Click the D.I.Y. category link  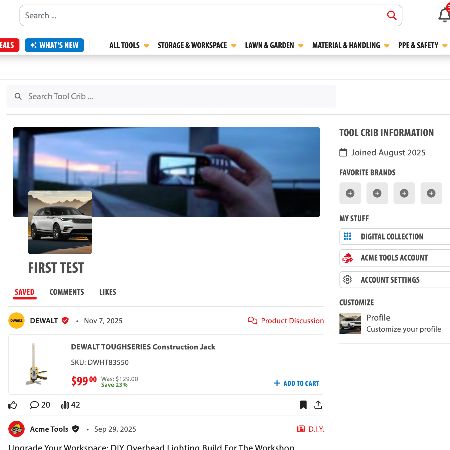[x=316, y=429]
